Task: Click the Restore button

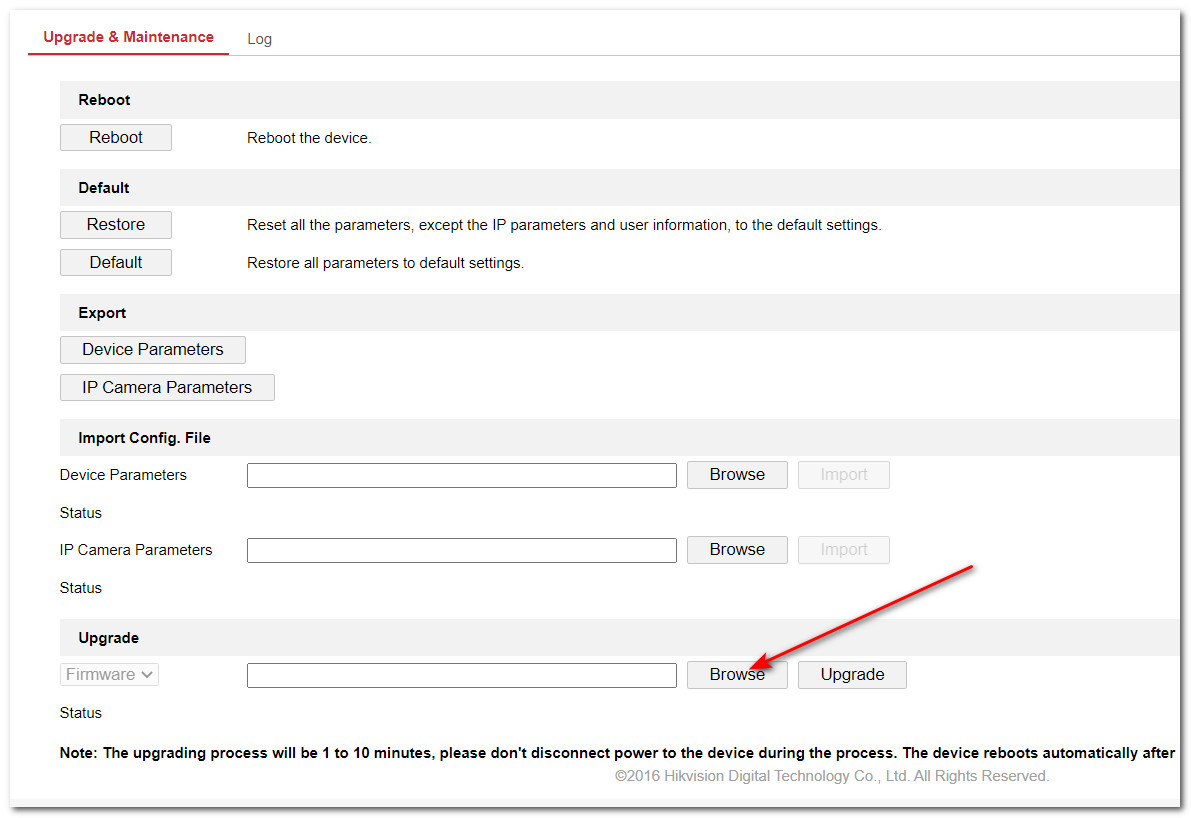Action: pyautogui.click(x=116, y=225)
